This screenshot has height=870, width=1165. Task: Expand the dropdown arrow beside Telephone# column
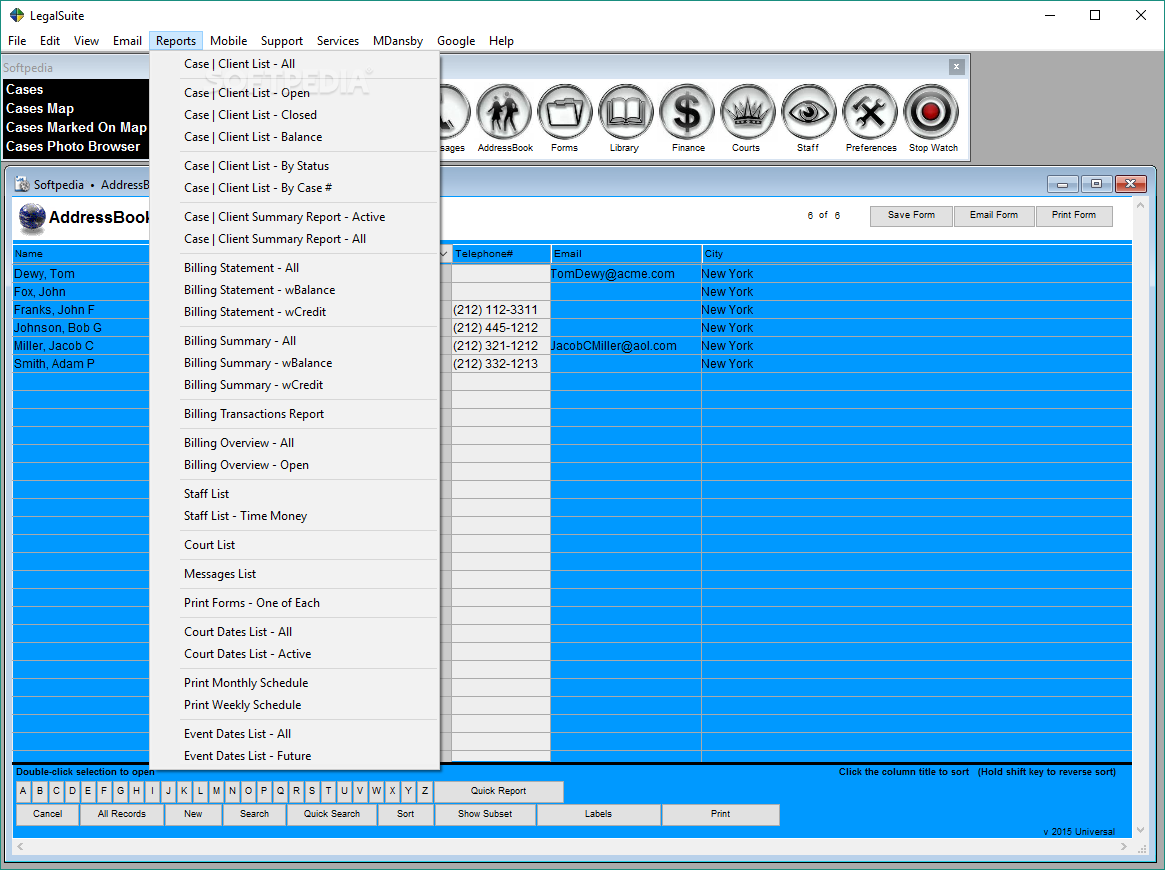point(444,254)
